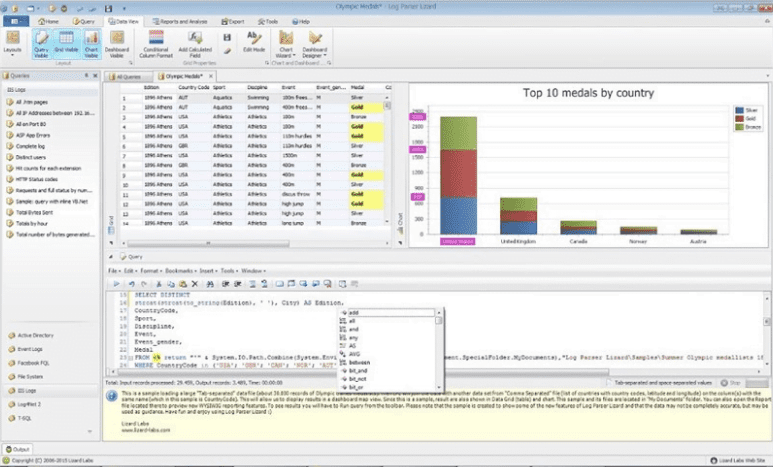Image resolution: width=773 pixels, height=467 pixels.
Task: Close the Queries panel
Action: tap(95, 75)
